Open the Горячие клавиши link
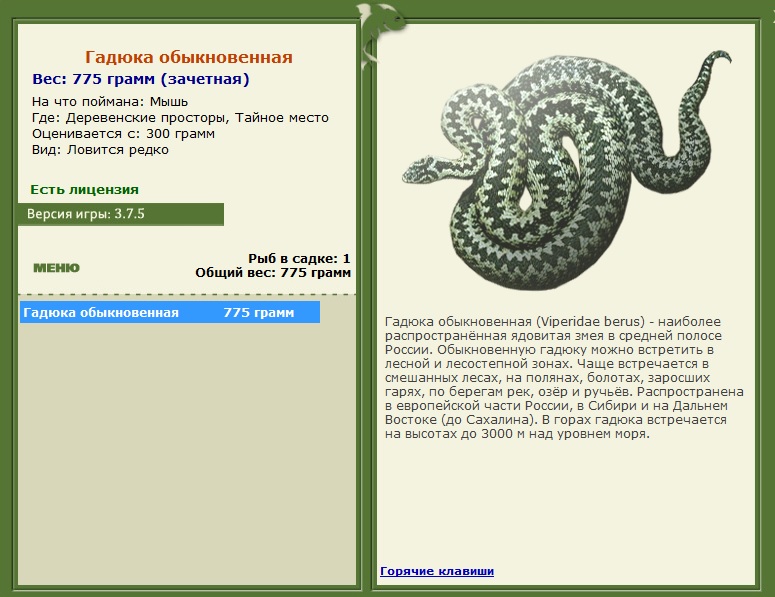This screenshot has width=775, height=597. (437, 571)
